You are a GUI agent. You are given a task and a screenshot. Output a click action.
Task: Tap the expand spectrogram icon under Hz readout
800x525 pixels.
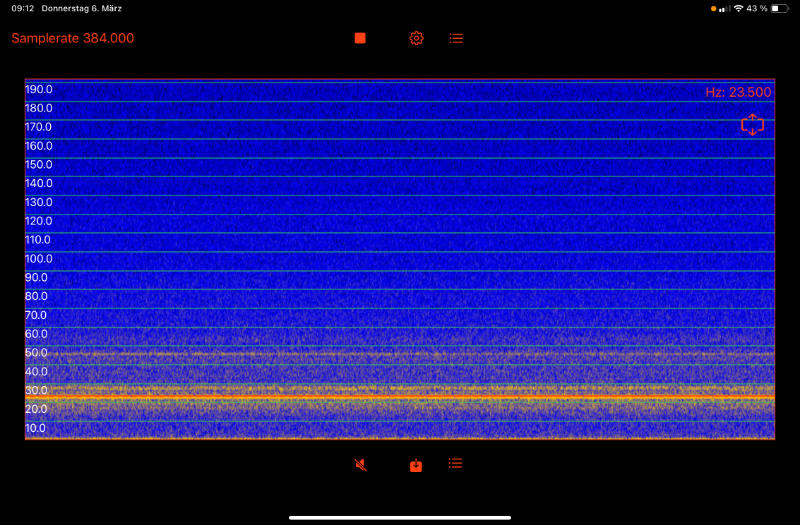[753, 124]
